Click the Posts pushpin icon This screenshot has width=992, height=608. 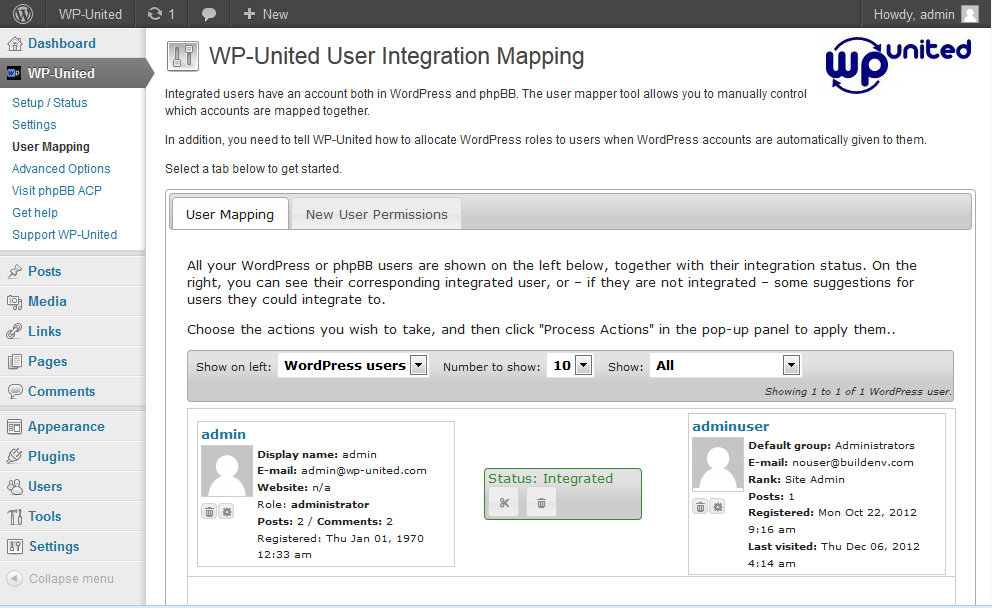(15, 271)
